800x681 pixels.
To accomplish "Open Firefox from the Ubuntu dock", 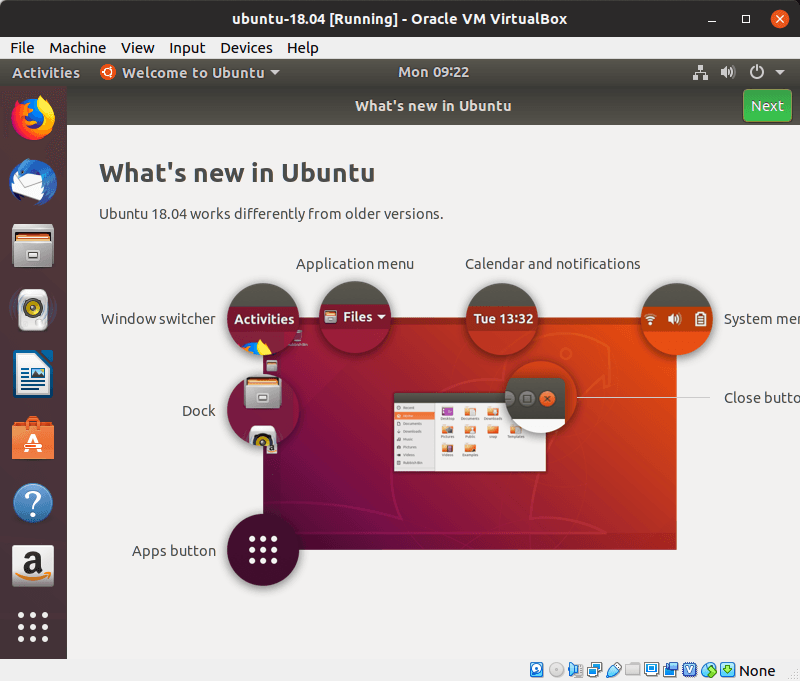I will [x=33, y=118].
